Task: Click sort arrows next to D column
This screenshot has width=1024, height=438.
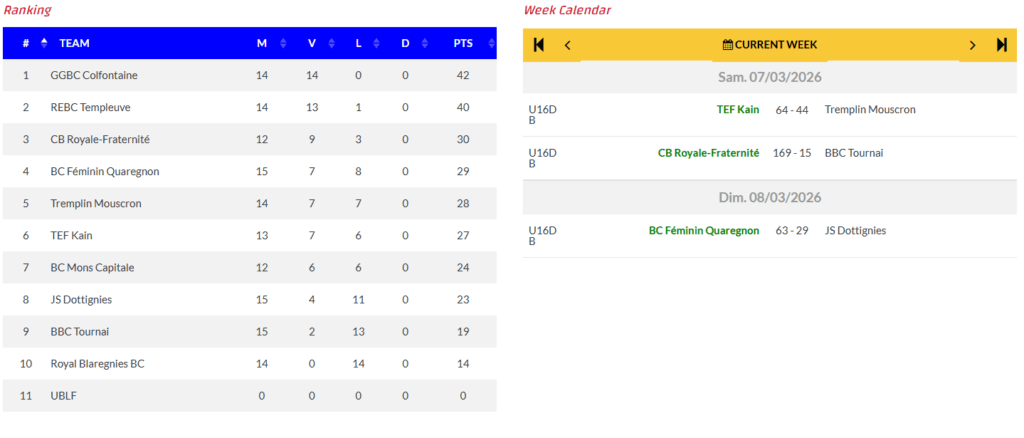Action: coord(425,43)
